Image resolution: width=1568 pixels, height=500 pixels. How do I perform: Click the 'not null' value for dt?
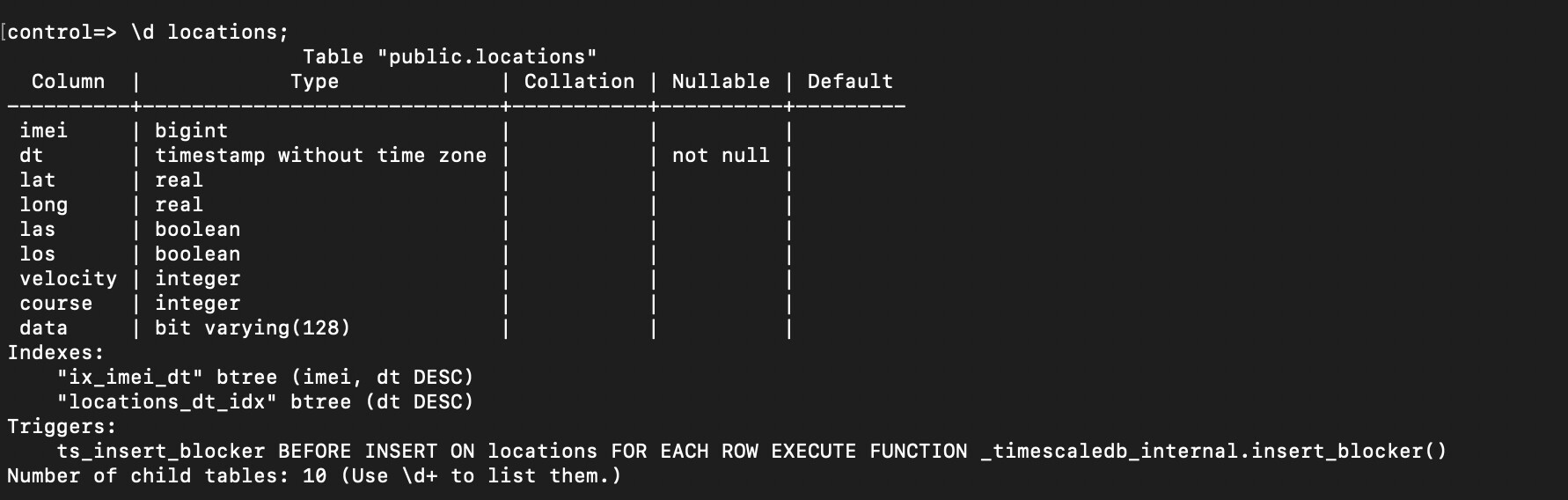point(721,156)
